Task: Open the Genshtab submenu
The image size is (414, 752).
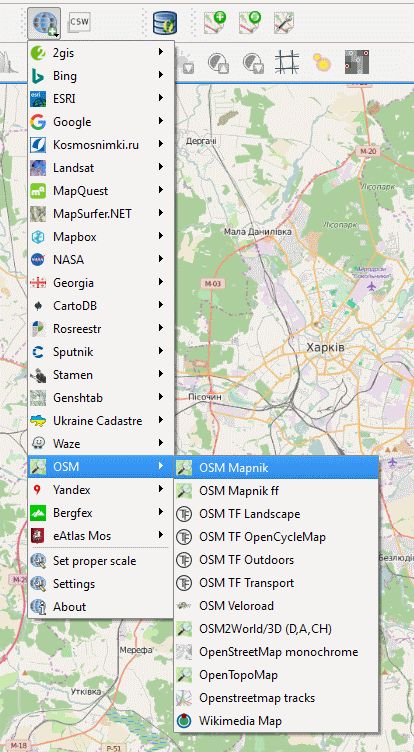Action: 101,398
